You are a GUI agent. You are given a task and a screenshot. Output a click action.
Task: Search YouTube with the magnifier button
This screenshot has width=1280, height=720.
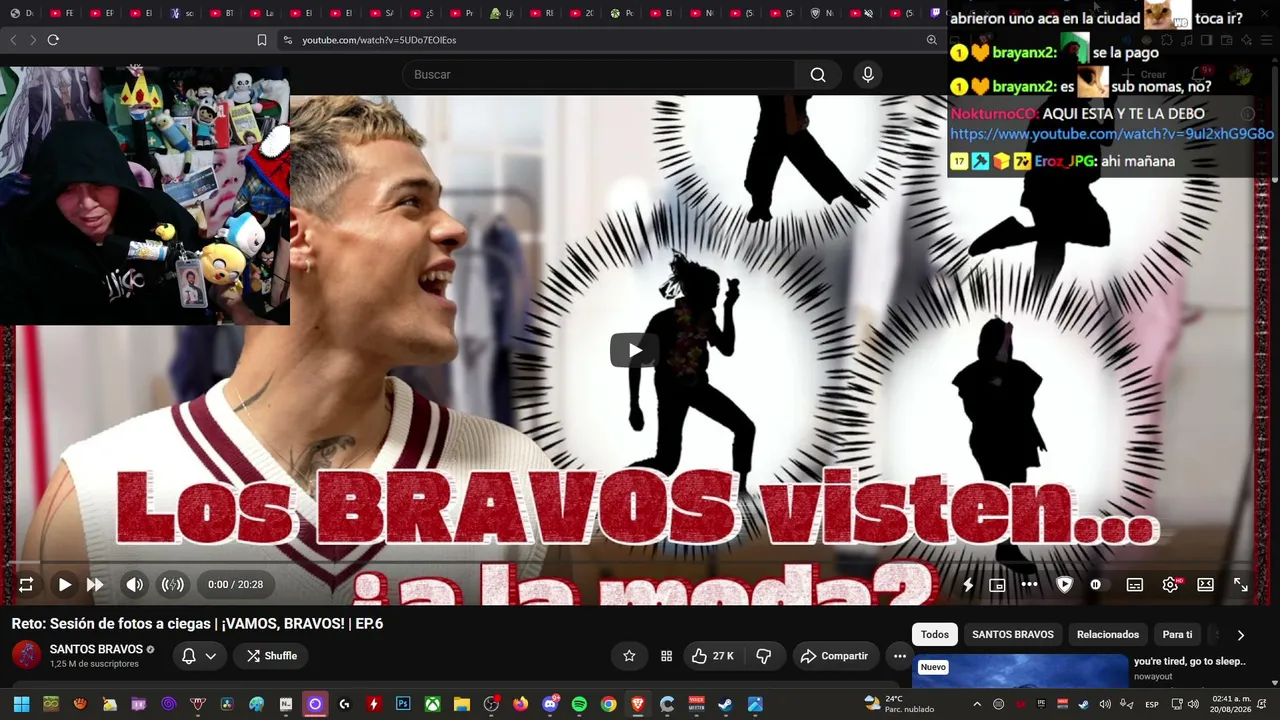tap(818, 75)
